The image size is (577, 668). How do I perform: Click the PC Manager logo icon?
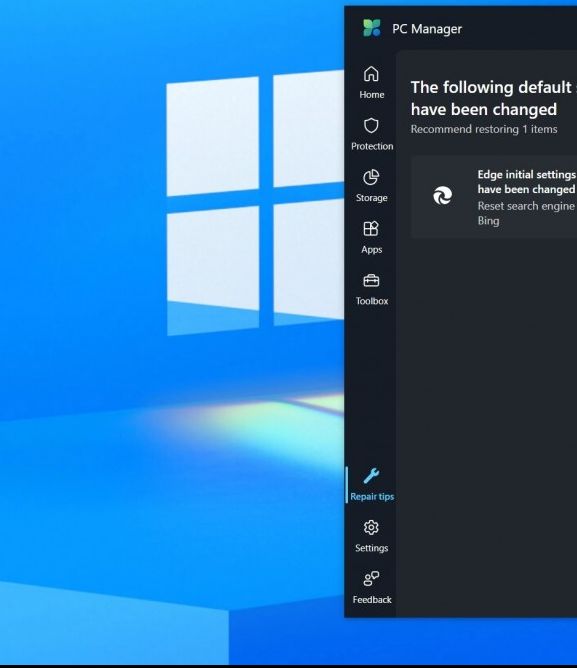(372, 29)
